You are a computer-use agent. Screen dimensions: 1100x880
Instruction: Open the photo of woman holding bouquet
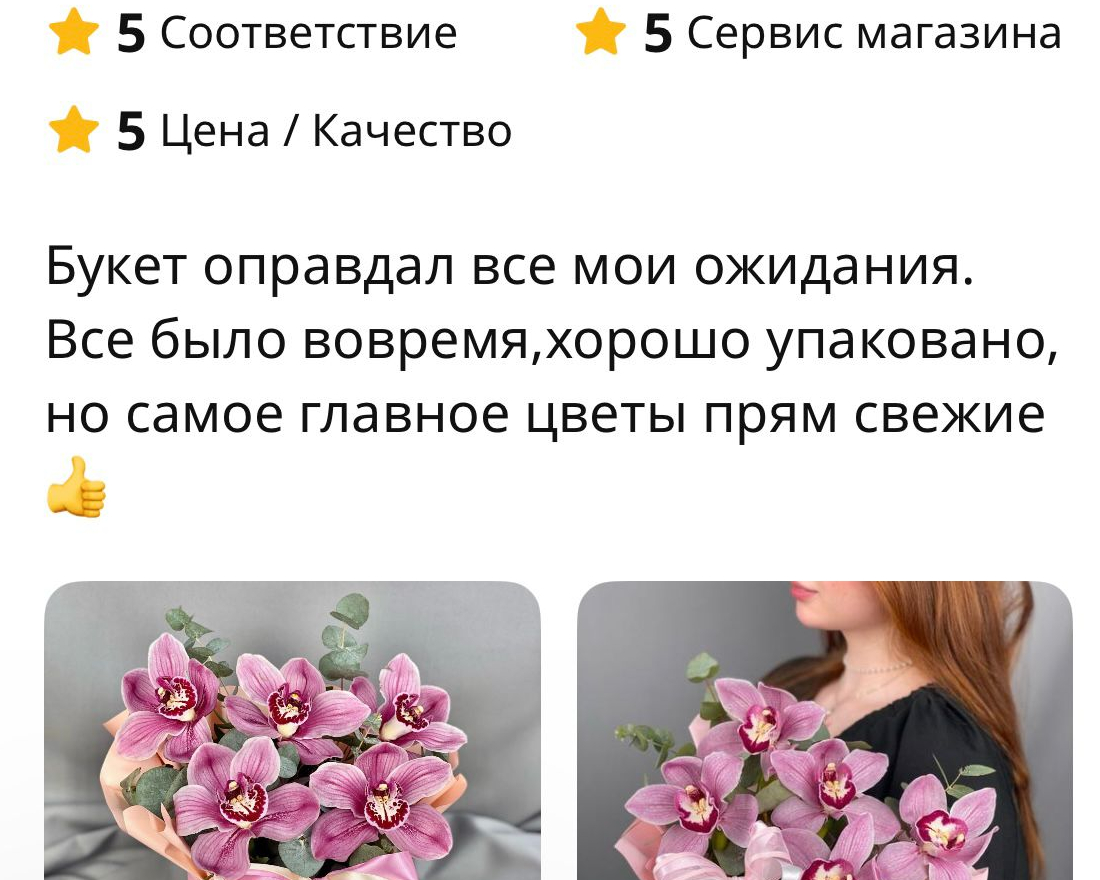pyautogui.click(x=825, y=731)
